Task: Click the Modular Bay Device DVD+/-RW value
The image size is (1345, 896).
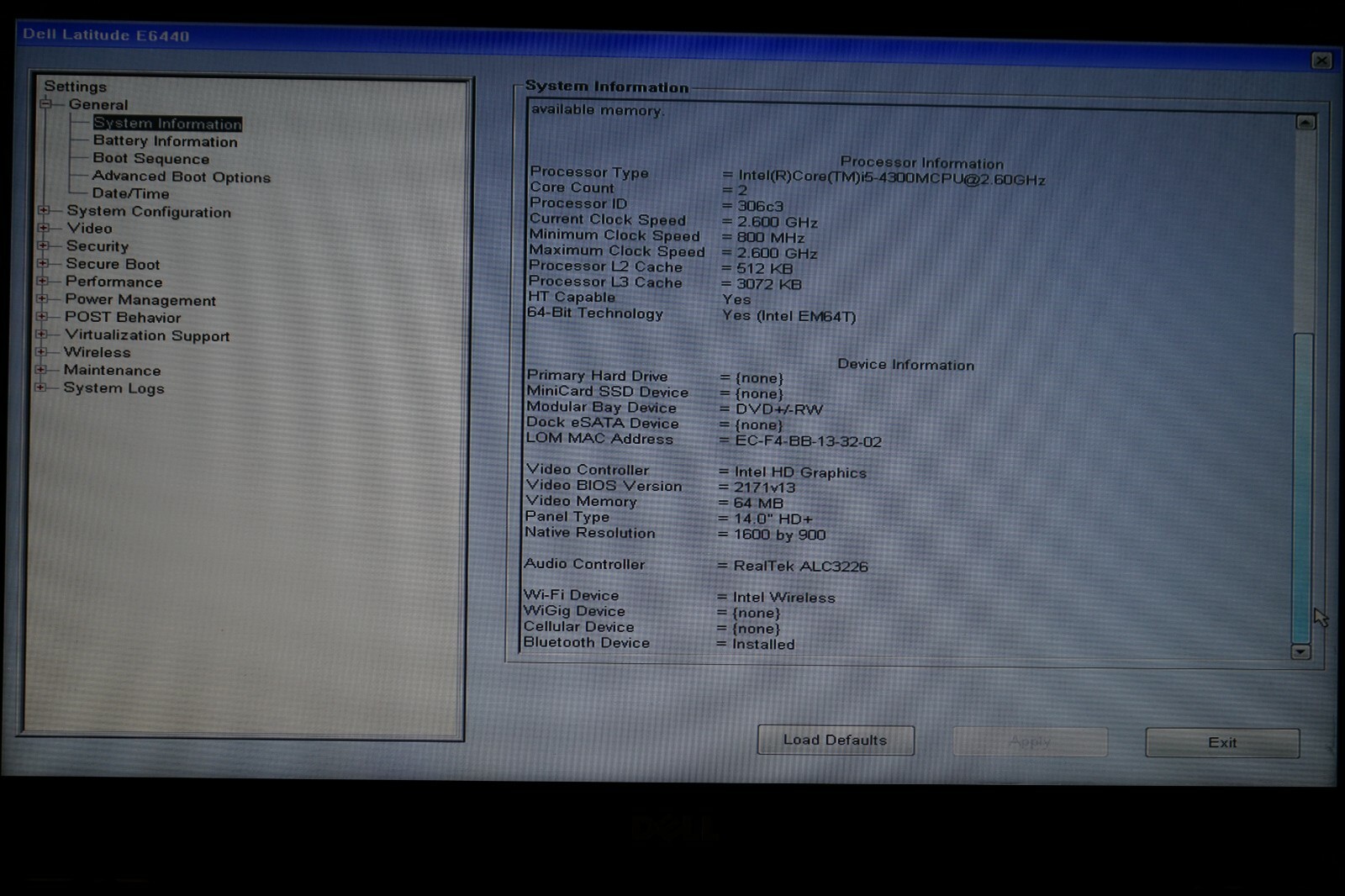Action: coord(778,409)
